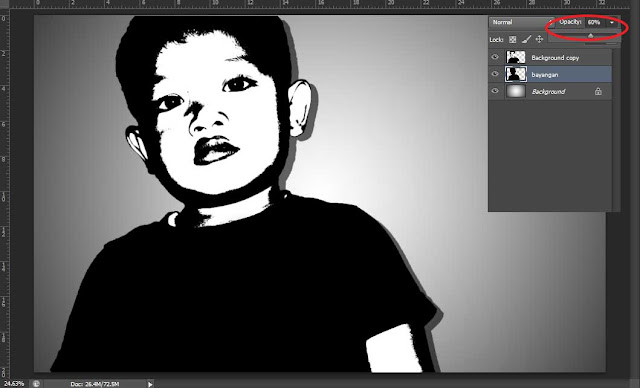Select the bayangan layer thumbnail
This screenshot has width=640, height=388.
coord(516,74)
